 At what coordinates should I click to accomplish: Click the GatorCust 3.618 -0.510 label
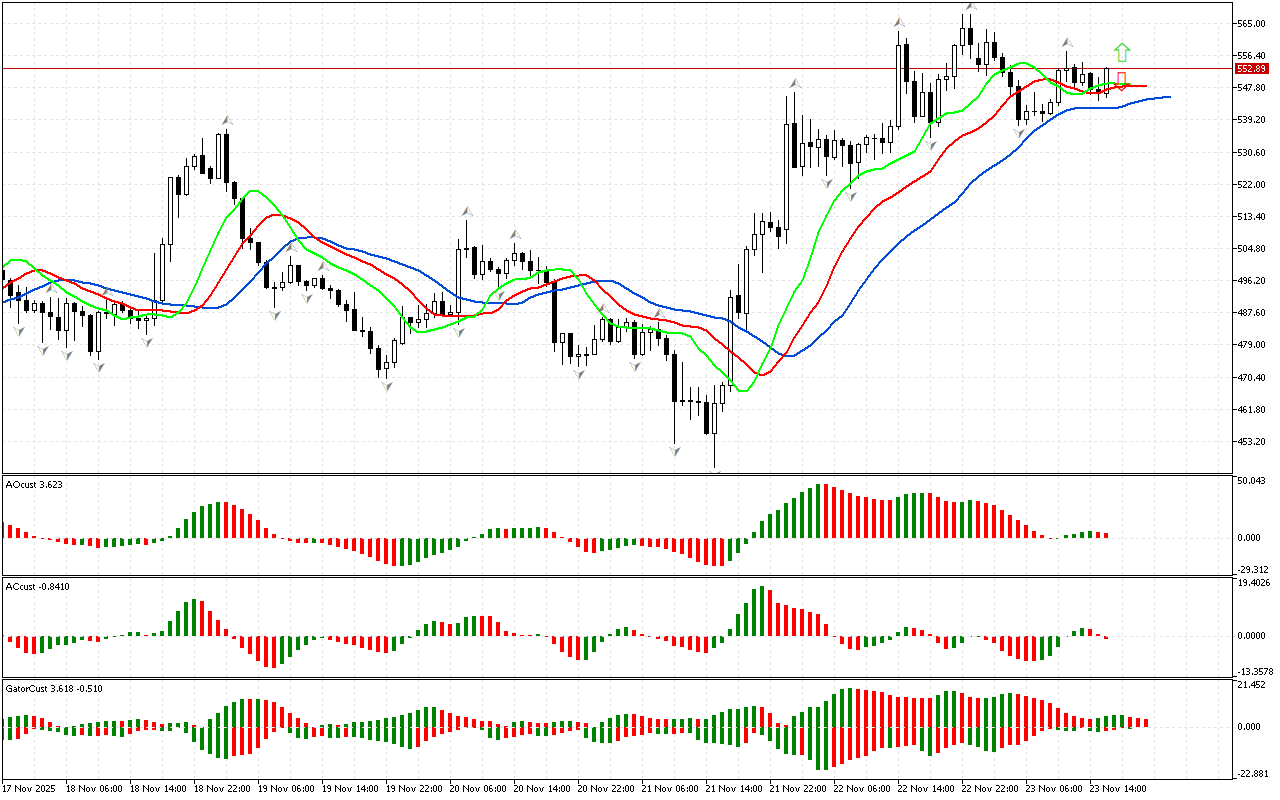click(x=53, y=688)
